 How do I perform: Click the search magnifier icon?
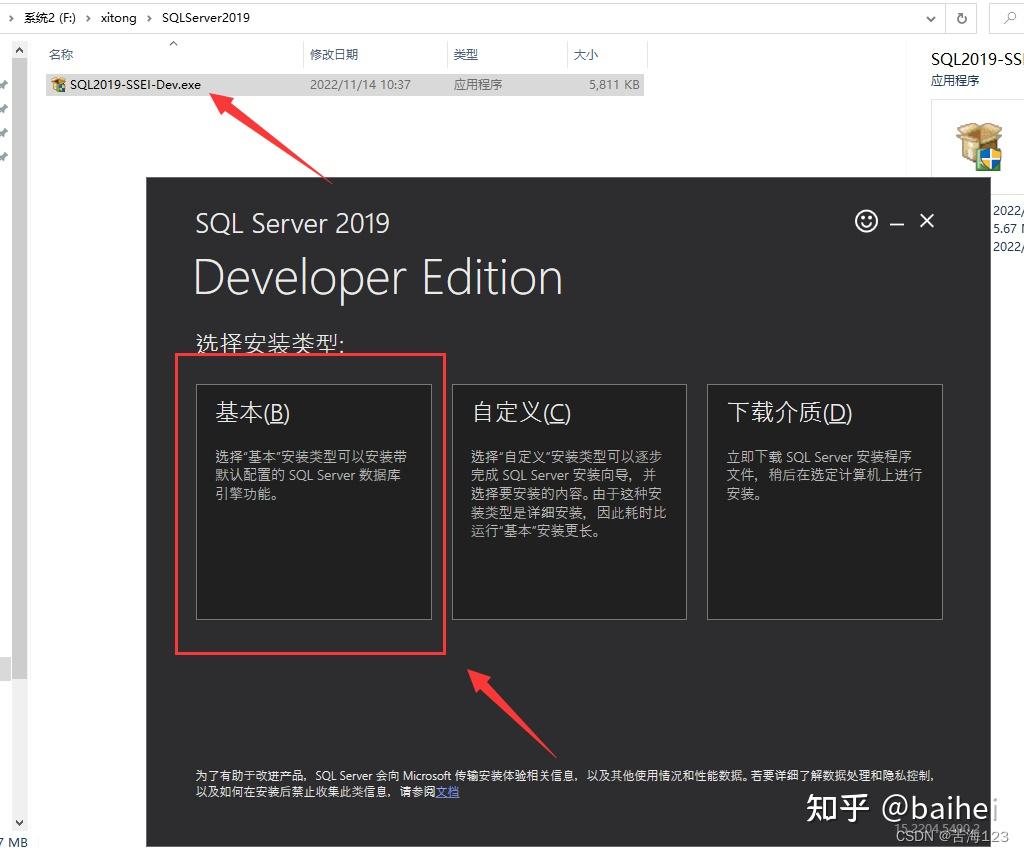pyautogui.click(x=1009, y=18)
